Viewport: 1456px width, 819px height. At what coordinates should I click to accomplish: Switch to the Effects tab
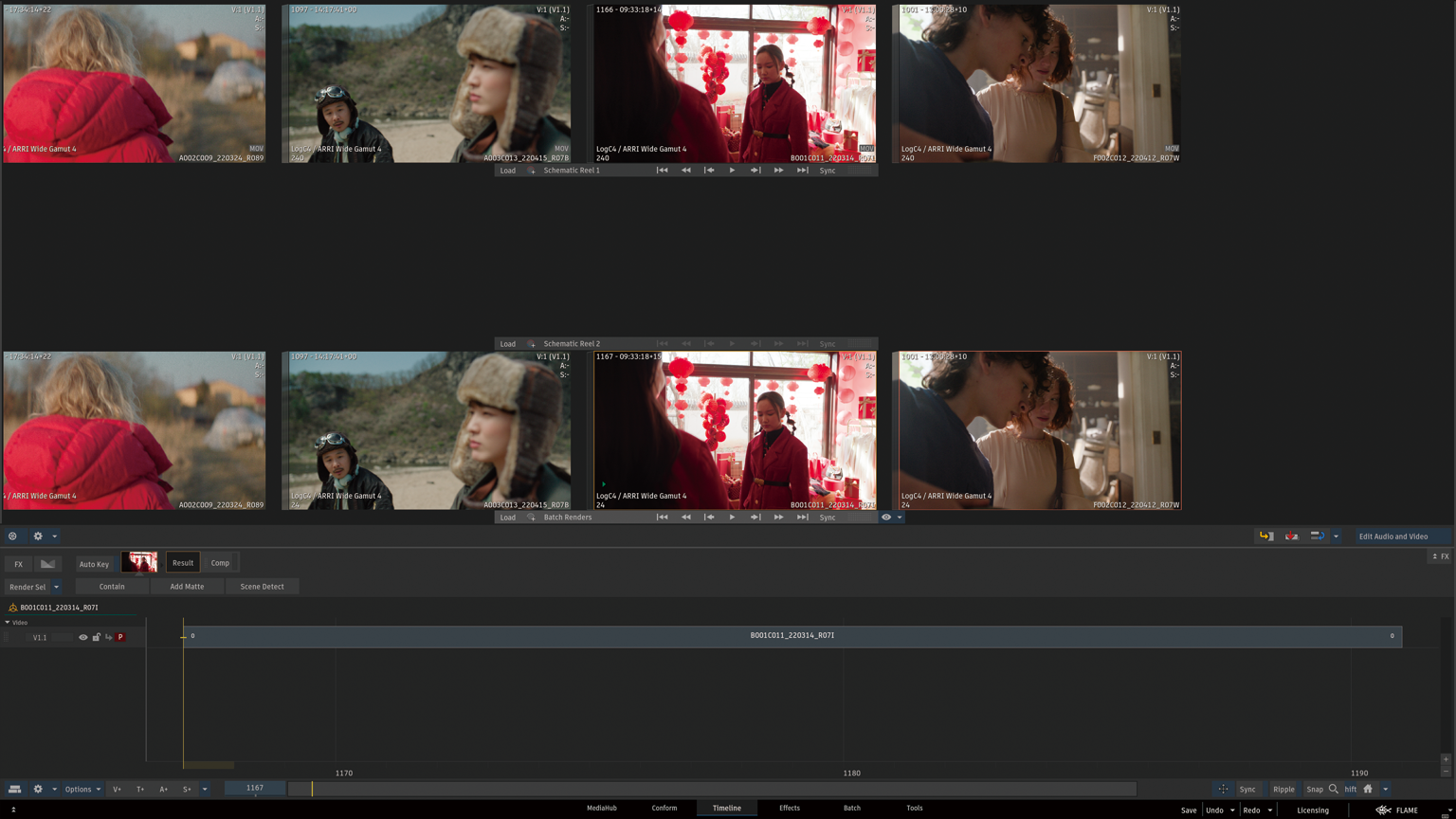click(789, 808)
